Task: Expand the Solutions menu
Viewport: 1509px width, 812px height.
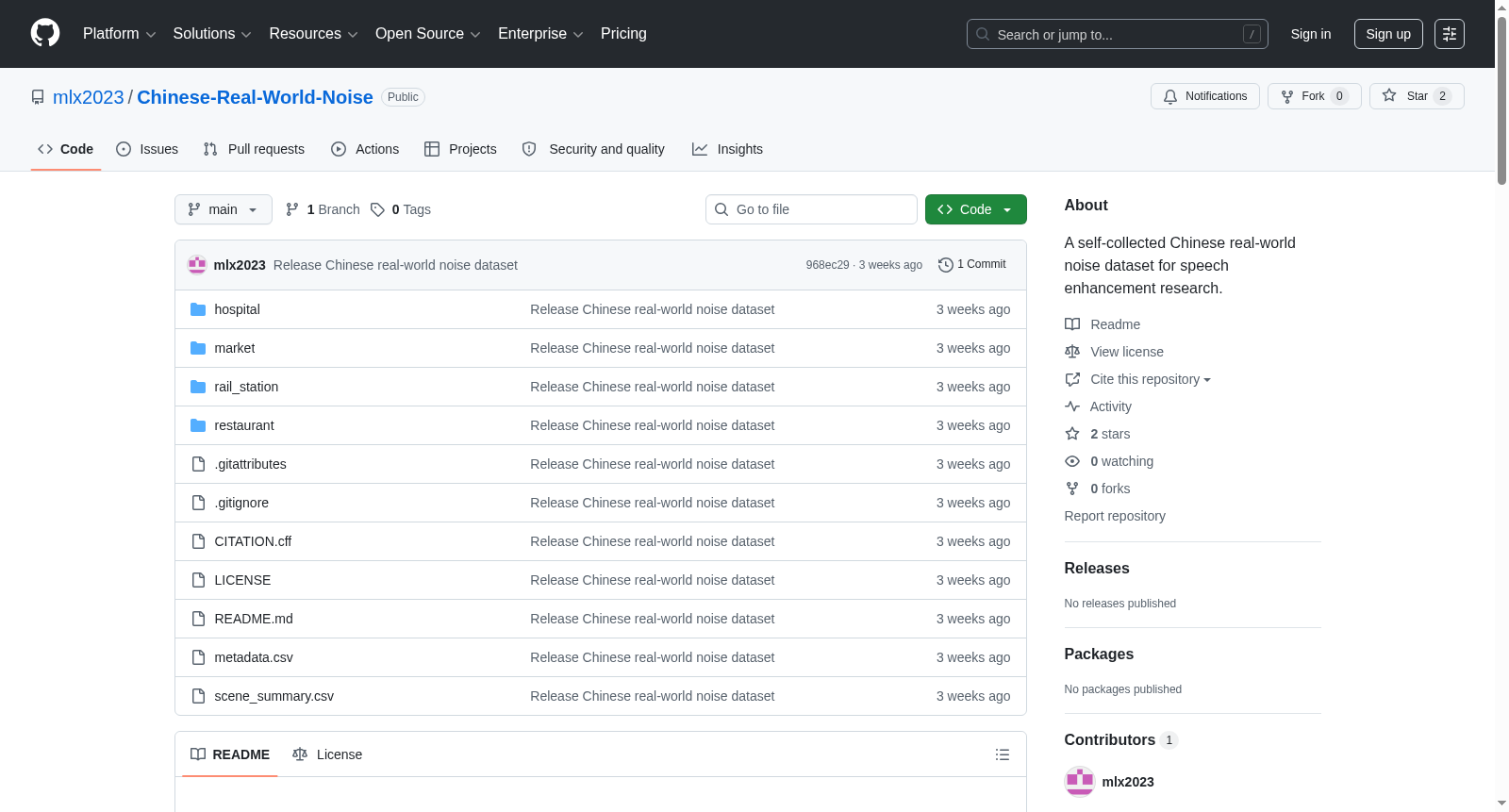Action: click(x=212, y=34)
